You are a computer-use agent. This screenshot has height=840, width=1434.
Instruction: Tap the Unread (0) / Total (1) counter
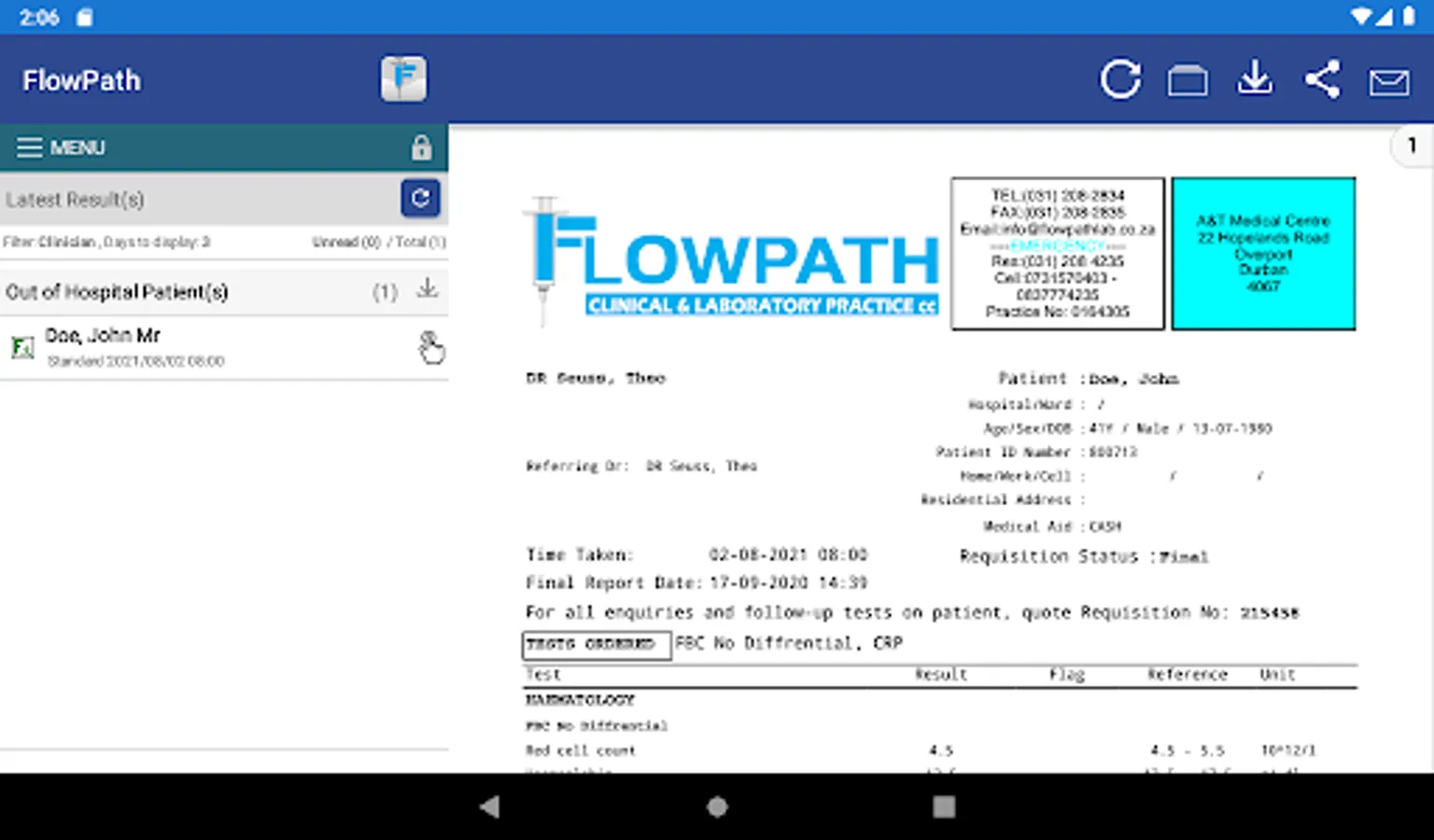tap(378, 242)
